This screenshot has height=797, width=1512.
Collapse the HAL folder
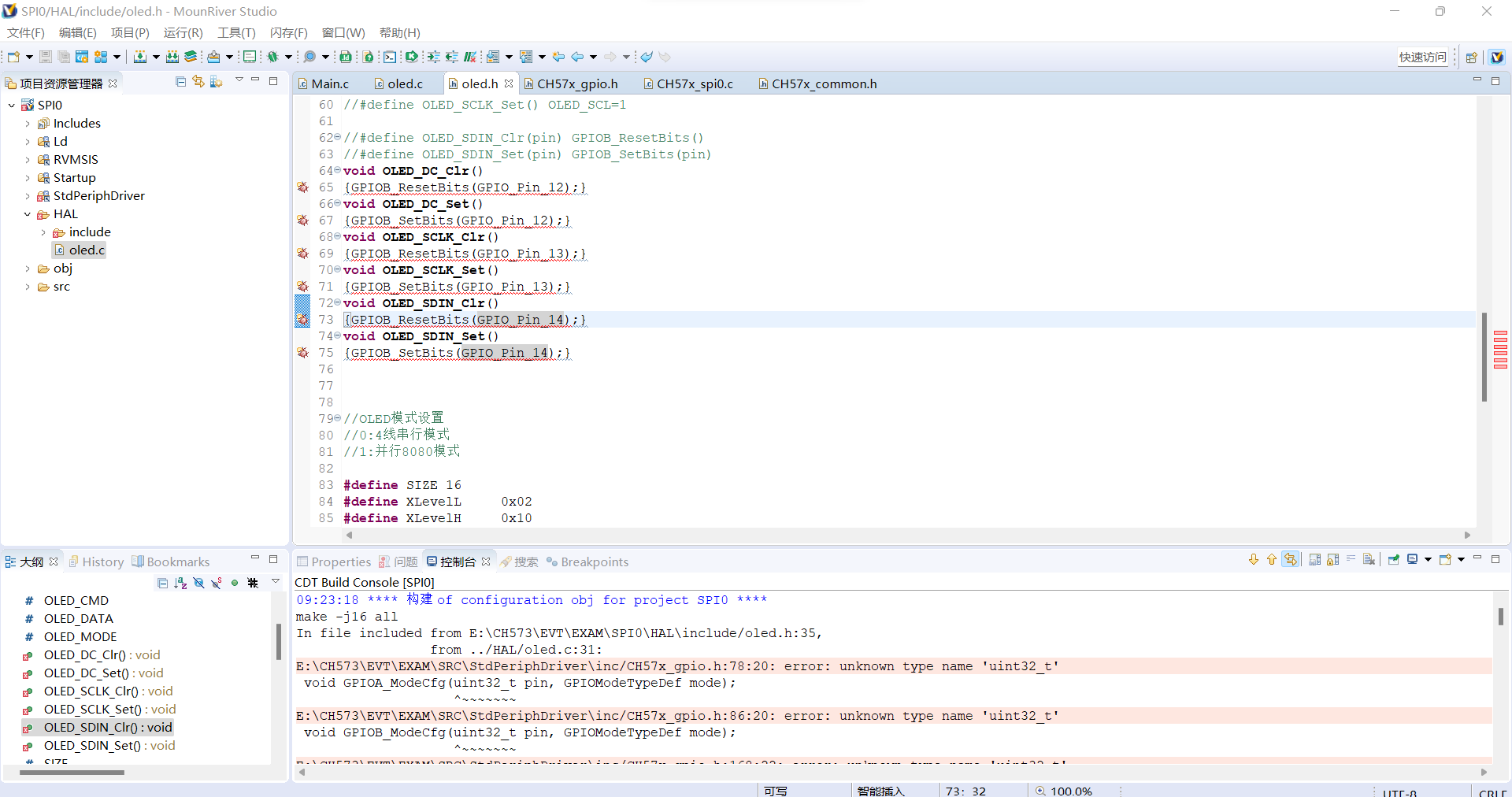coord(28,213)
